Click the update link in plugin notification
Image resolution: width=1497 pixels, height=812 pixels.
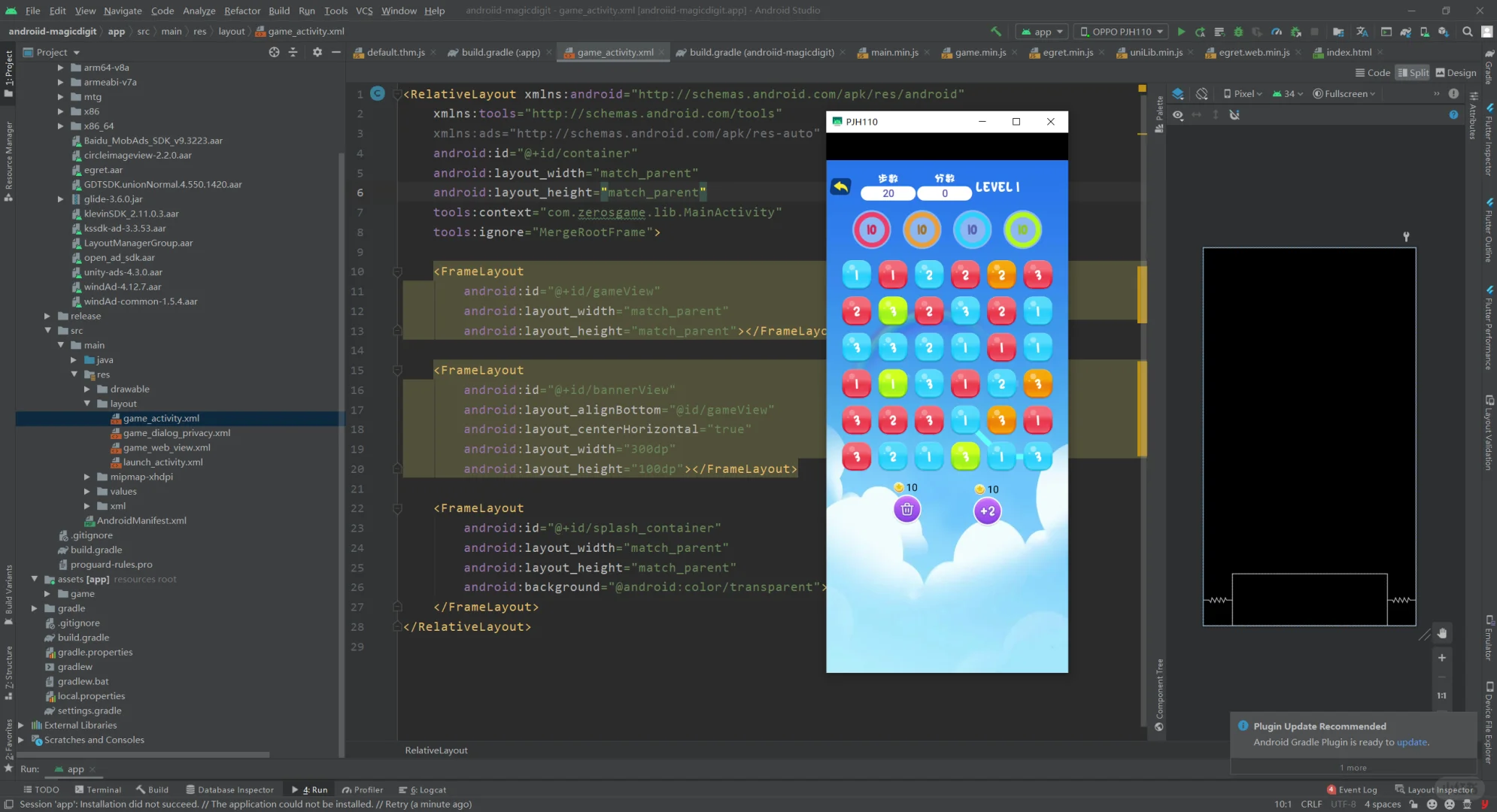pyautogui.click(x=1411, y=742)
